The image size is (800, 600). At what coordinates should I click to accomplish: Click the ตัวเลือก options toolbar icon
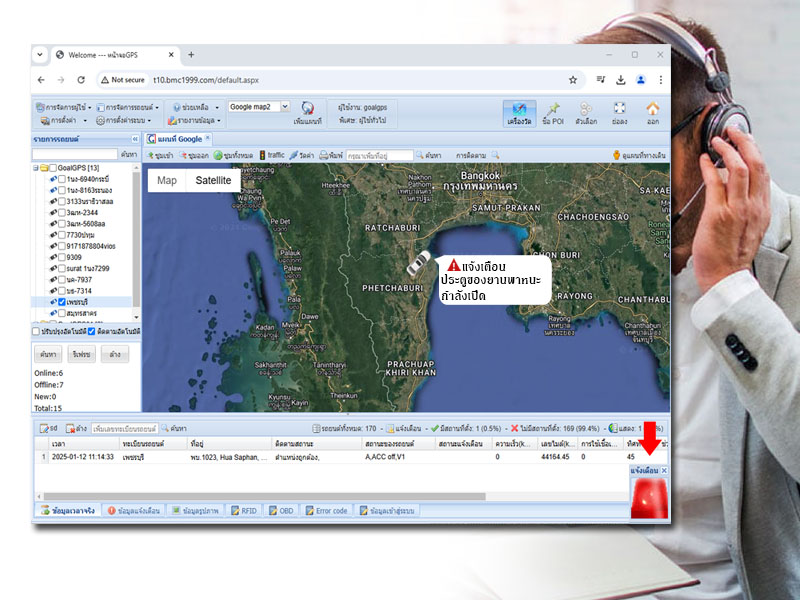tap(586, 113)
